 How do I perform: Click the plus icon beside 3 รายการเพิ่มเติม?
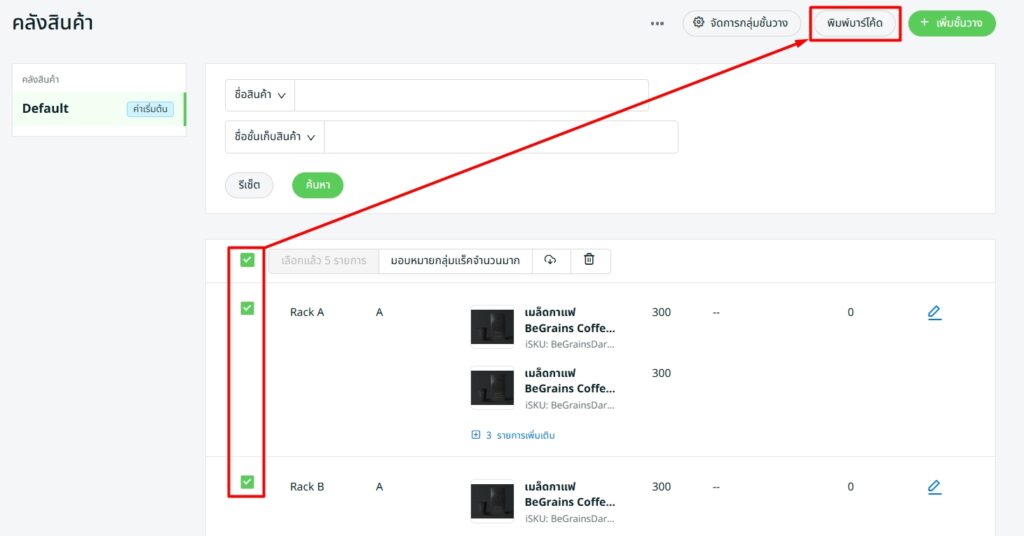pyautogui.click(x=476, y=436)
